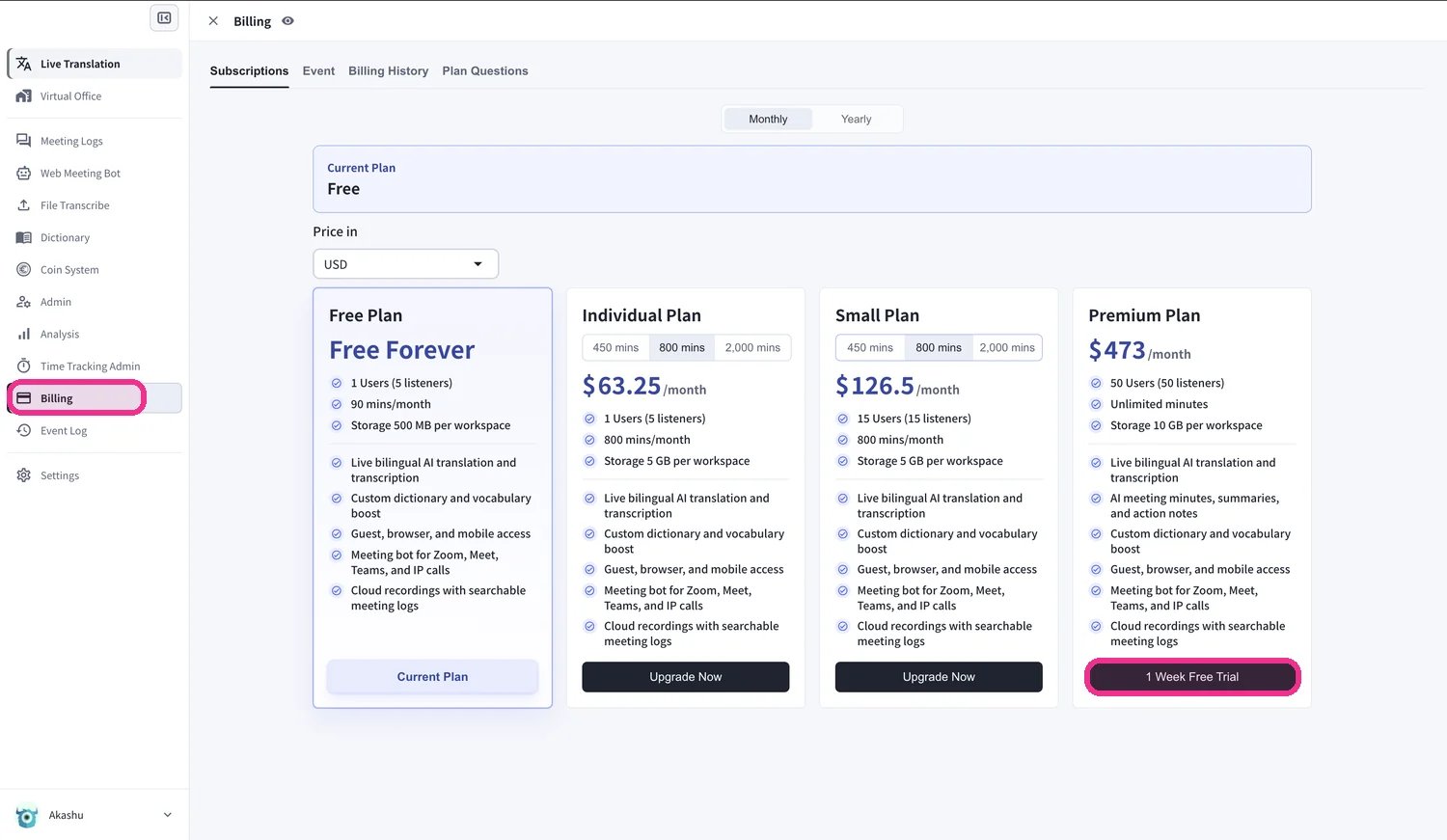Image resolution: width=1447 pixels, height=840 pixels.
Task: Open Admin page from sidebar
Action: click(x=95, y=302)
